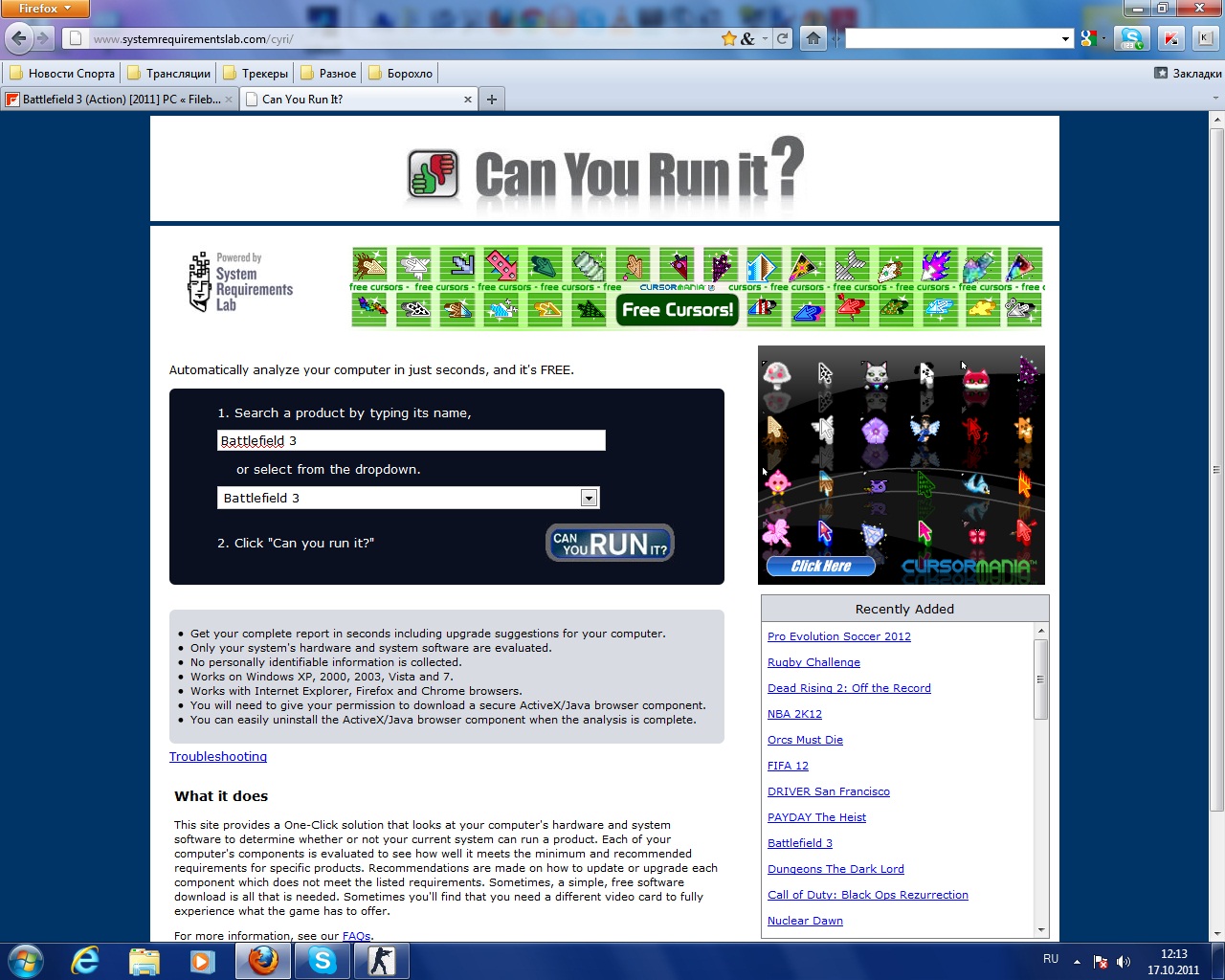1225x980 pixels.
Task: Click the Kaspersky K toolbar icon
Action: coord(1205,39)
